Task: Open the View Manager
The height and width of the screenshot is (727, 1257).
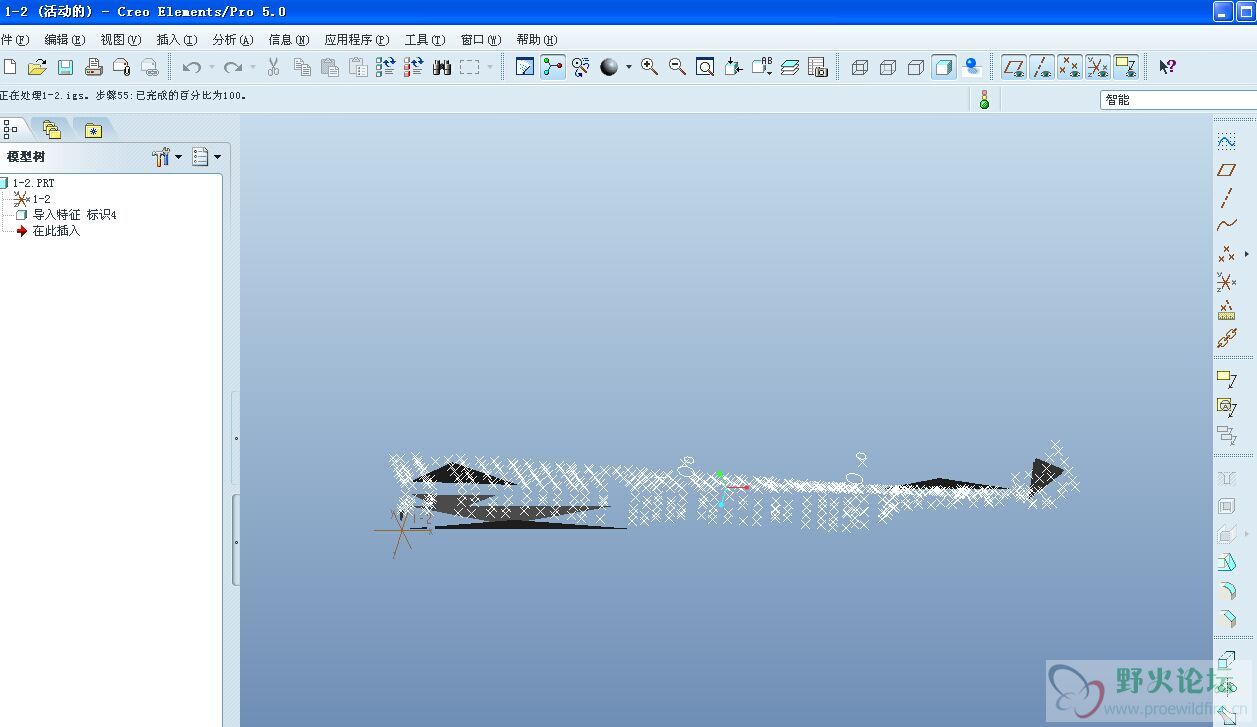Action: click(x=818, y=67)
